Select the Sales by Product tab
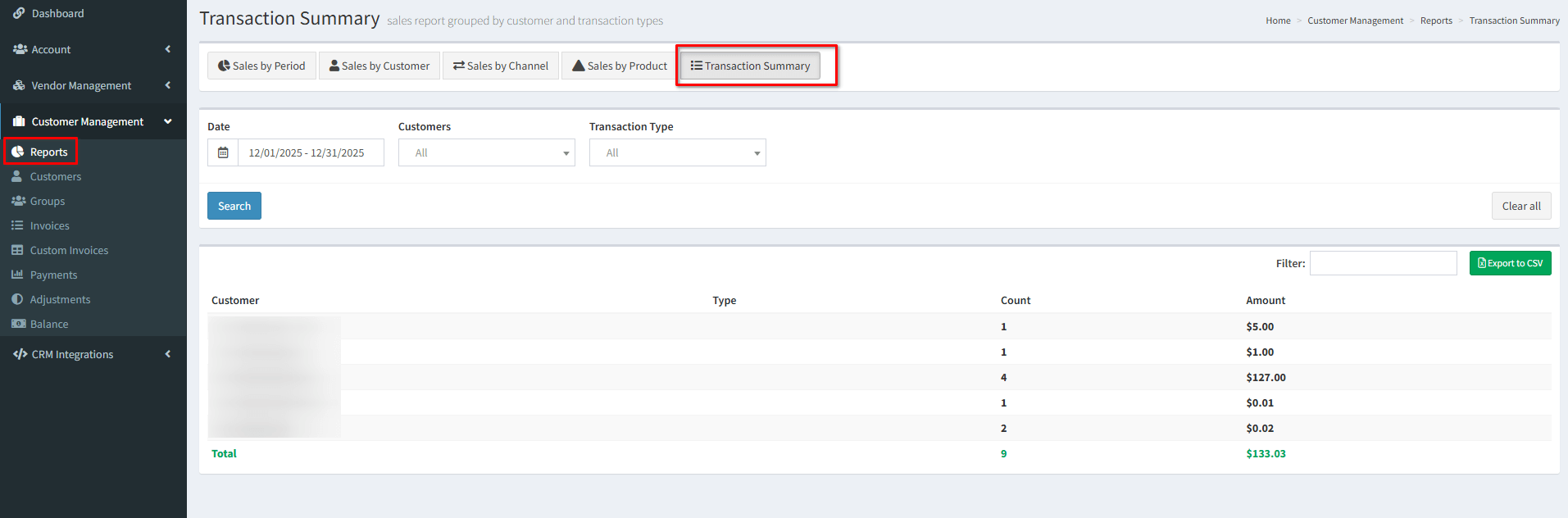The height and width of the screenshot is (518, 1568). [620, 66]
